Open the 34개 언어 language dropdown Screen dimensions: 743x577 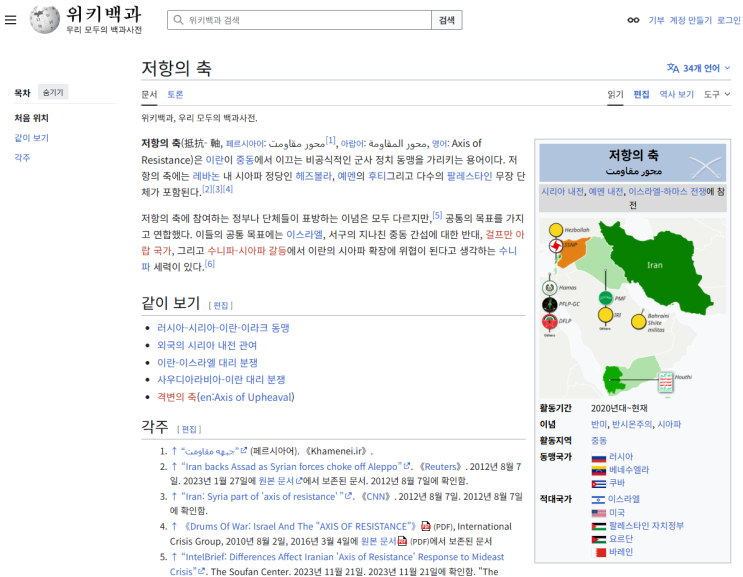(x=699, y=68)
